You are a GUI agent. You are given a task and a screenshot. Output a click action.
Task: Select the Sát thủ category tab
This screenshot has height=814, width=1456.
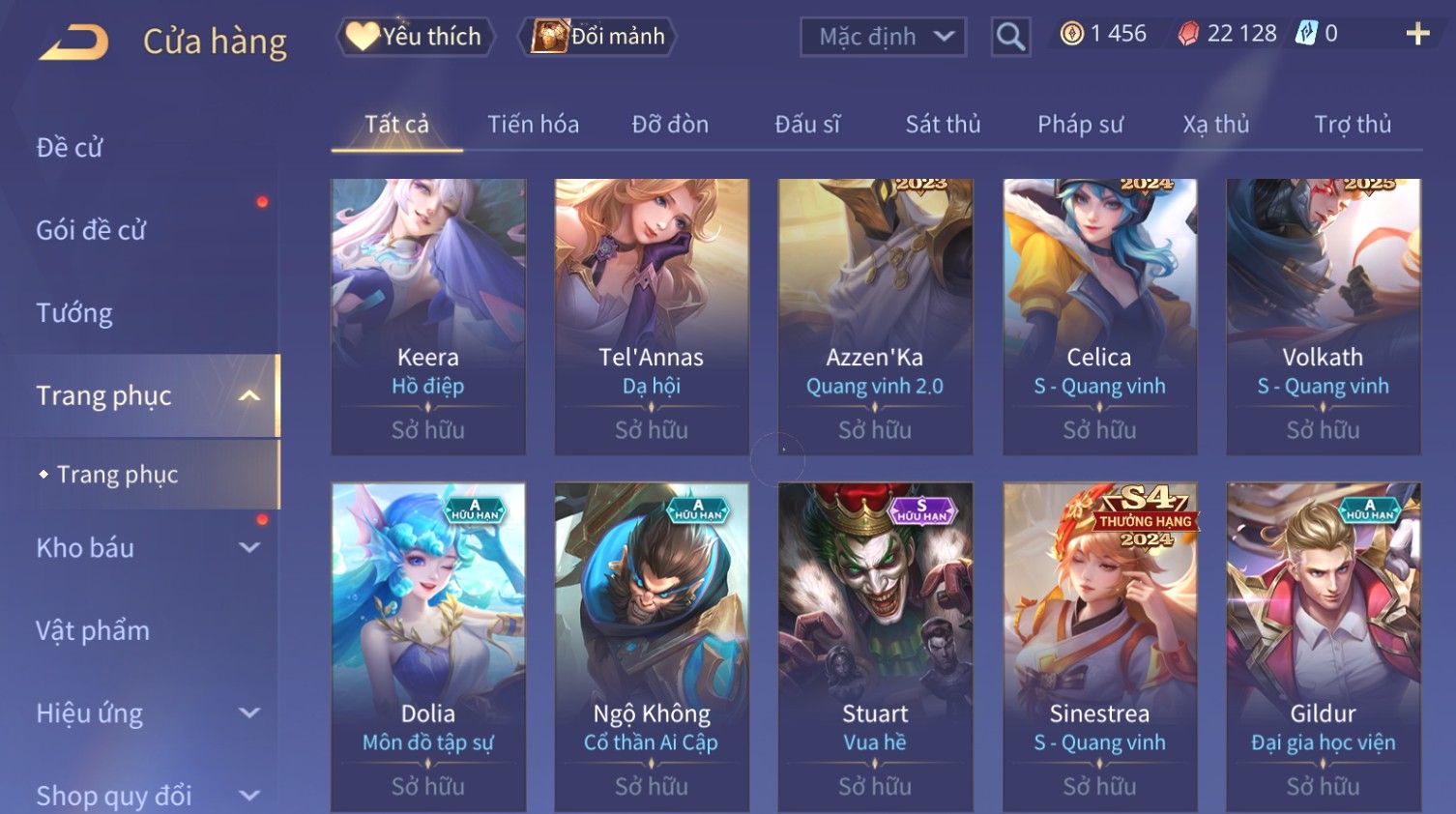click(x=943, y=124)
